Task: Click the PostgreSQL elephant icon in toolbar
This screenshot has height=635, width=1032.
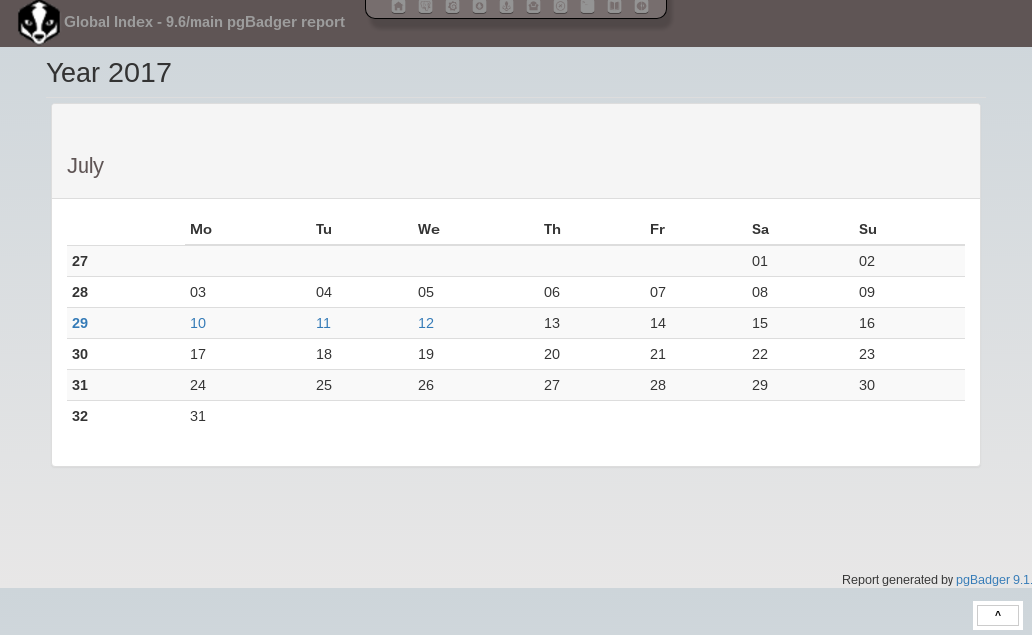Action: point(425,7)
